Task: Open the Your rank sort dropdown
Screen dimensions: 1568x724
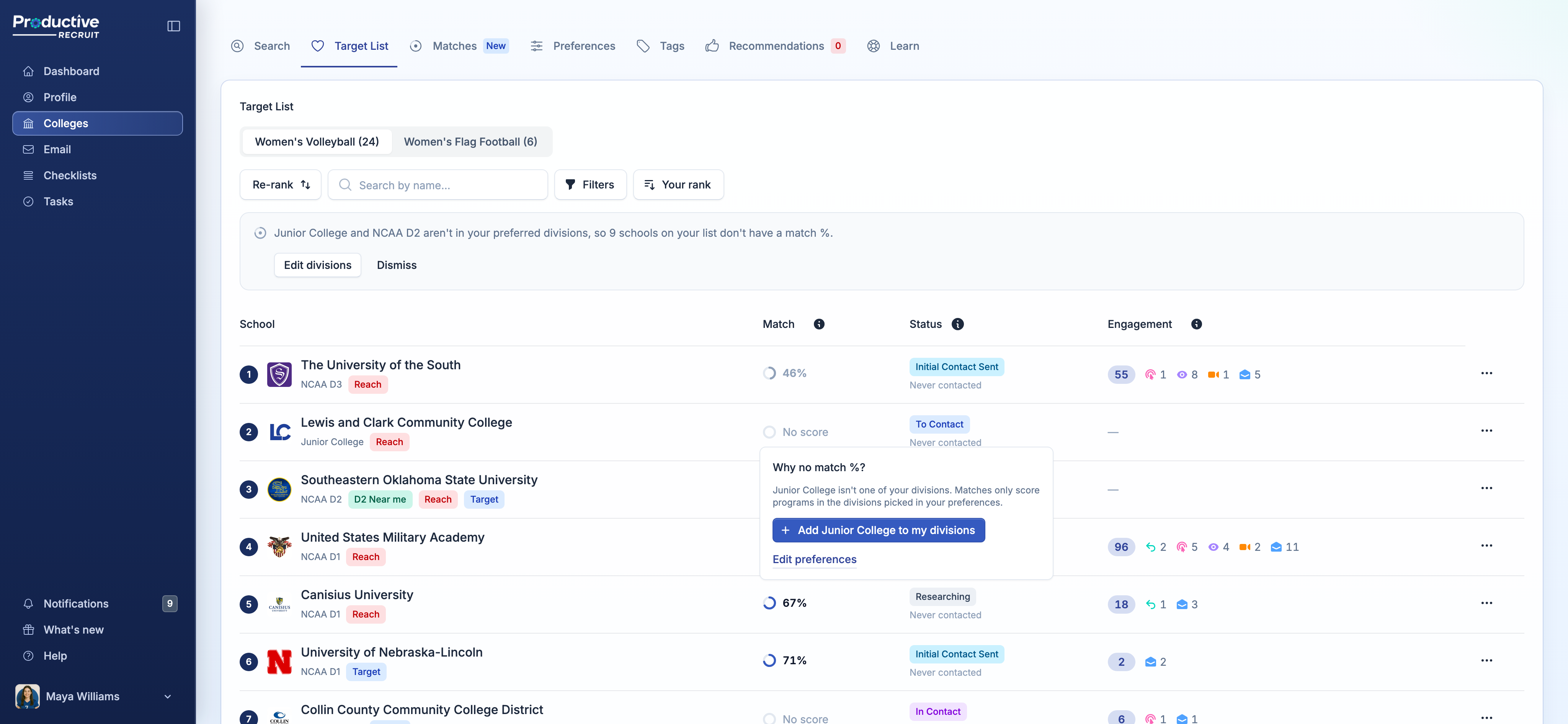Action: (678, 185)
